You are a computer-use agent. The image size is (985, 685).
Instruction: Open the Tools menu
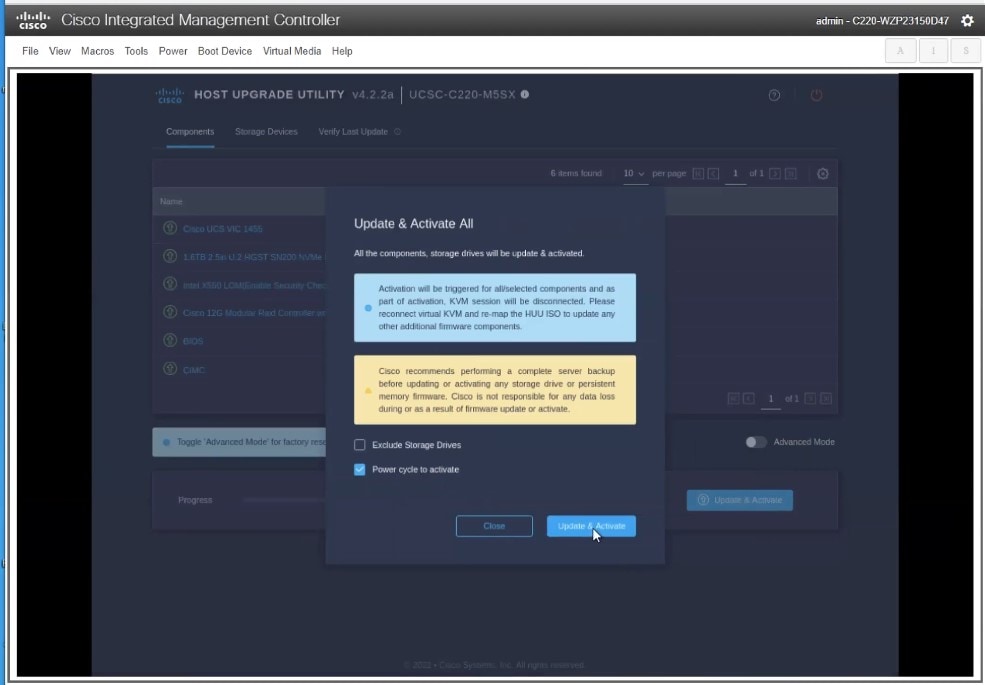(136, 51)
